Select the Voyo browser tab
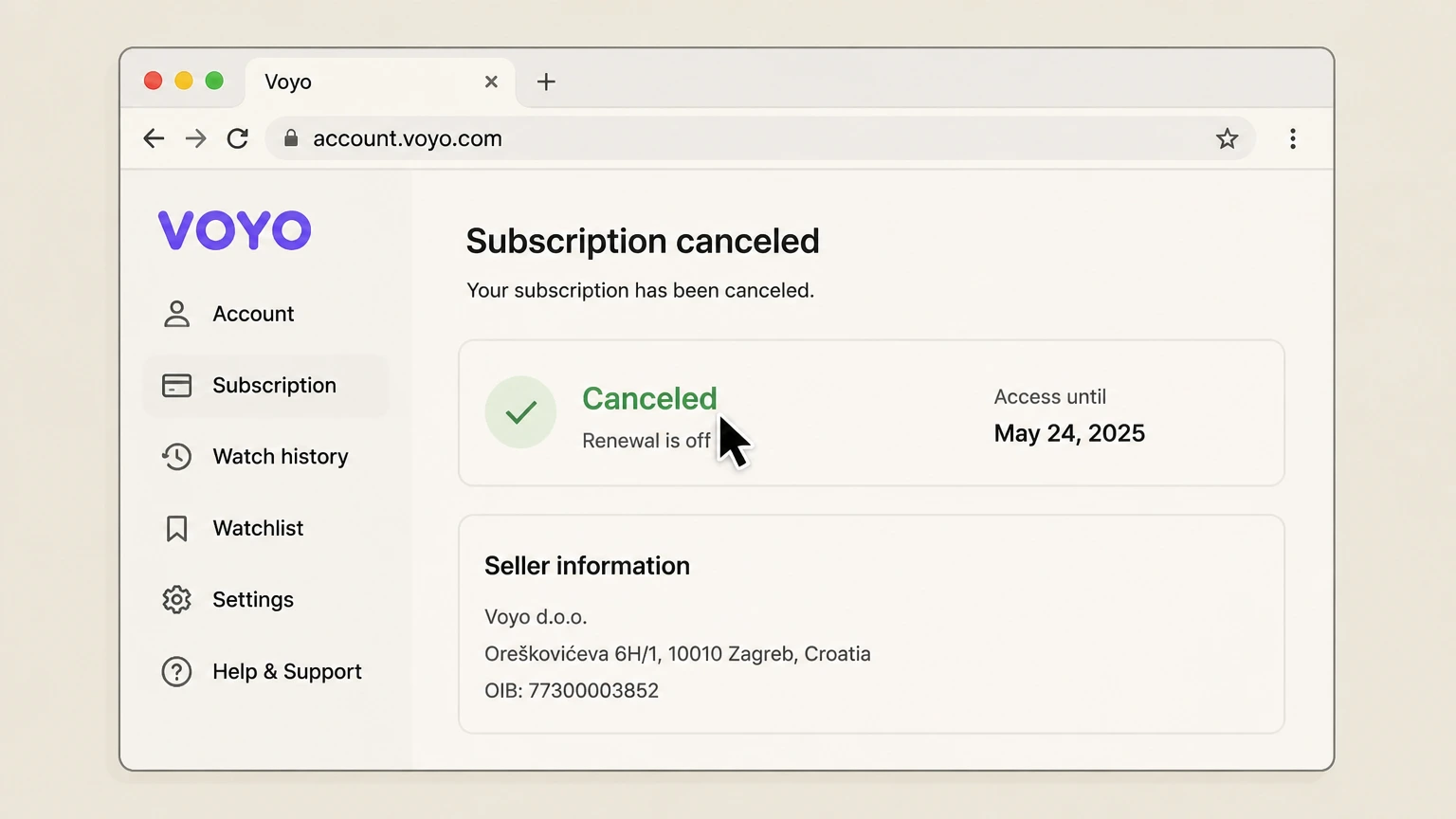1456x819 pixels. [x=380, y=82]
